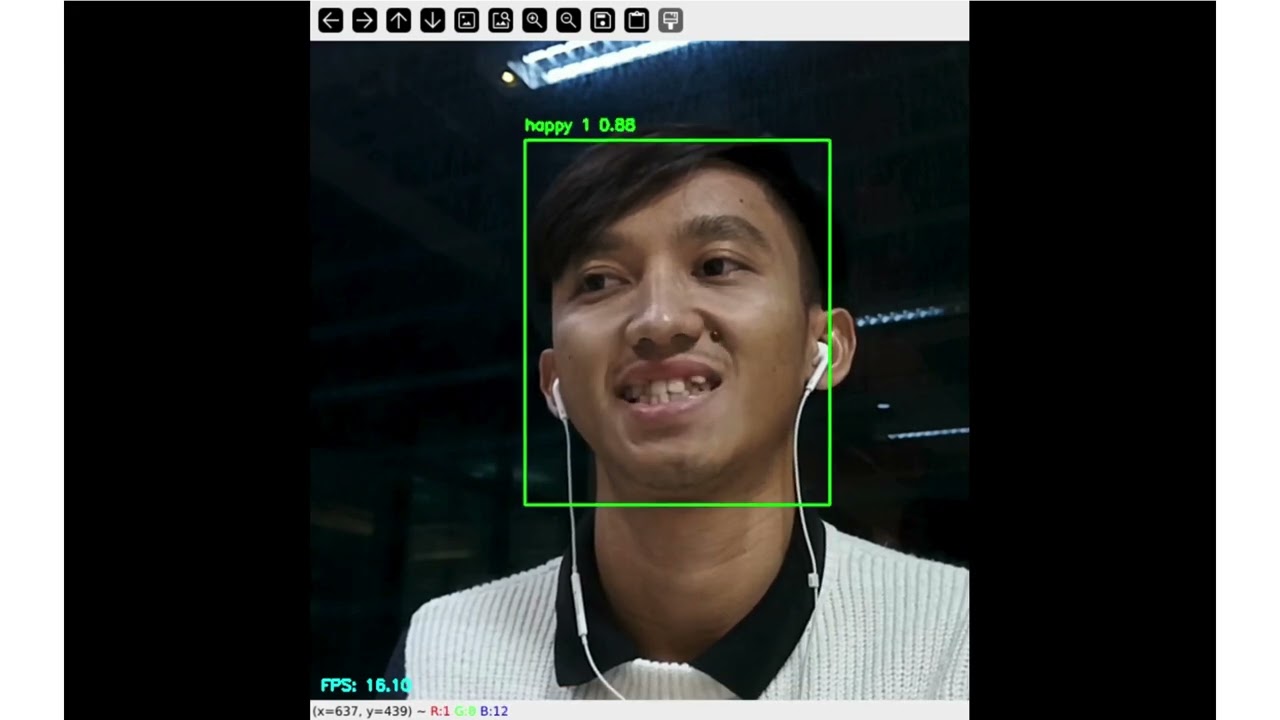This screenshot has height=720, width=1280.
Task: Open the display properties paintbrush icon
Action: pyautogui.click(x=671, y=20)
